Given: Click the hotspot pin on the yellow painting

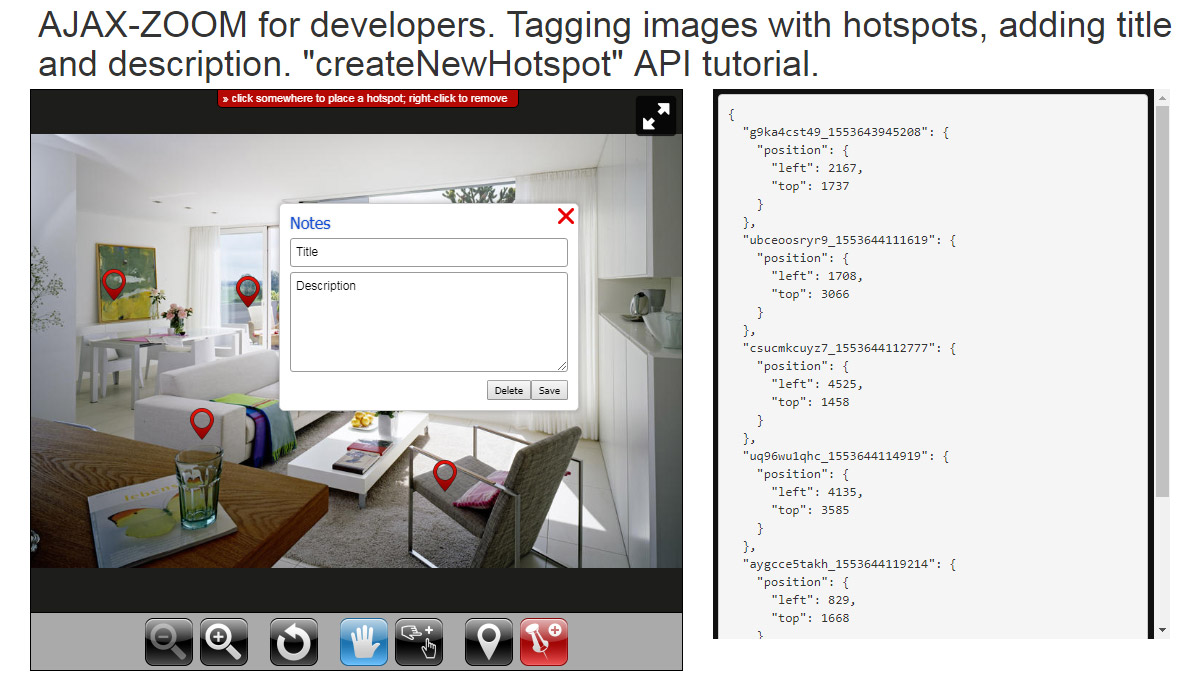Looking at the screenshot, I should click(114, 285).
